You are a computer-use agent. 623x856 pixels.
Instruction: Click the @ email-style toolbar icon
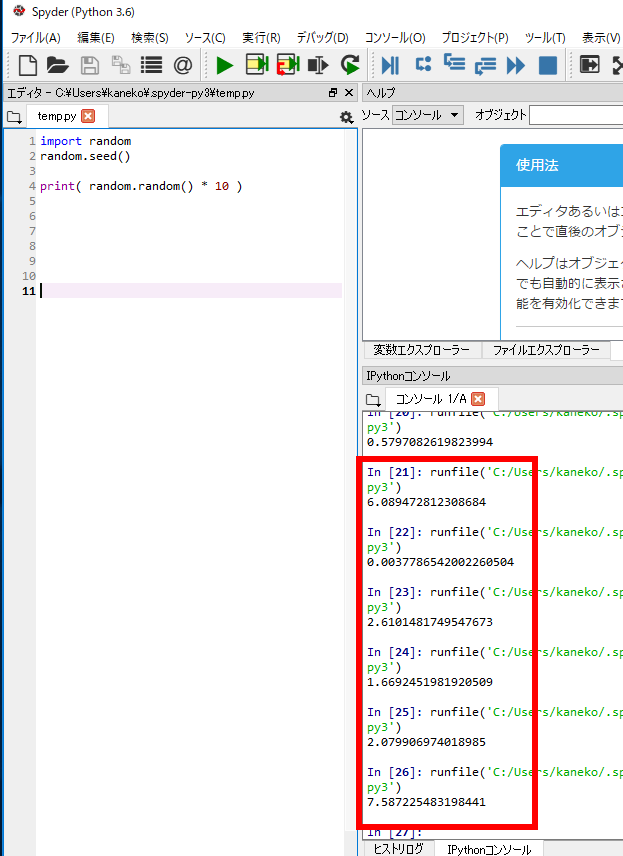(x=183, y=65)
